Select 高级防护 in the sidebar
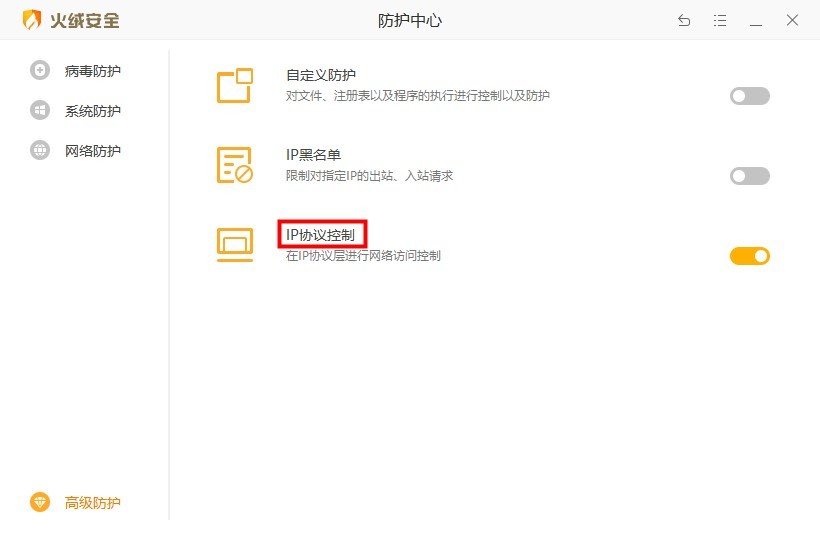820x540 pixels. (93, 503)
